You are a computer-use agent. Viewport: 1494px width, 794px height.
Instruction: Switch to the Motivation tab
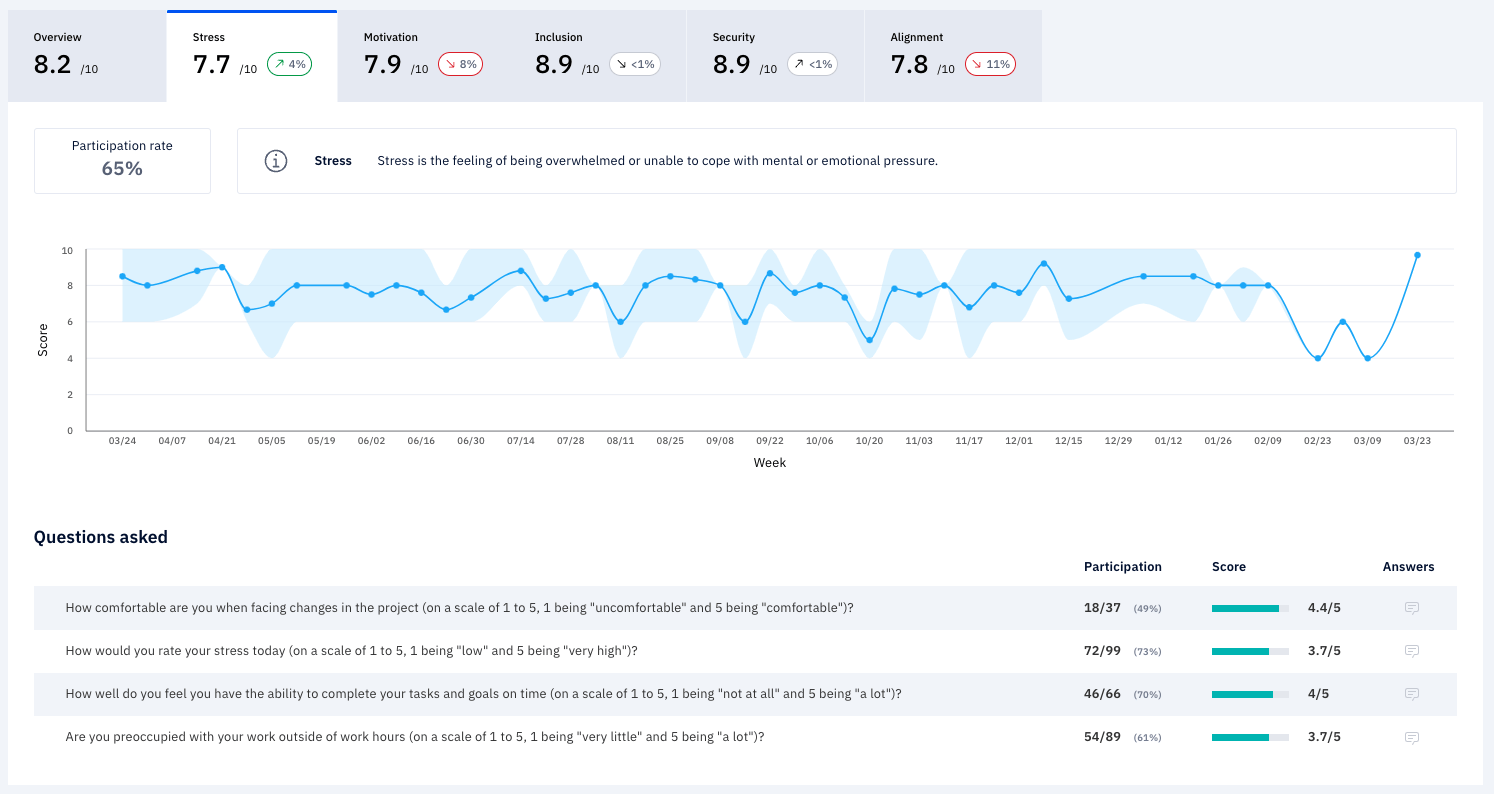point(423,56)
